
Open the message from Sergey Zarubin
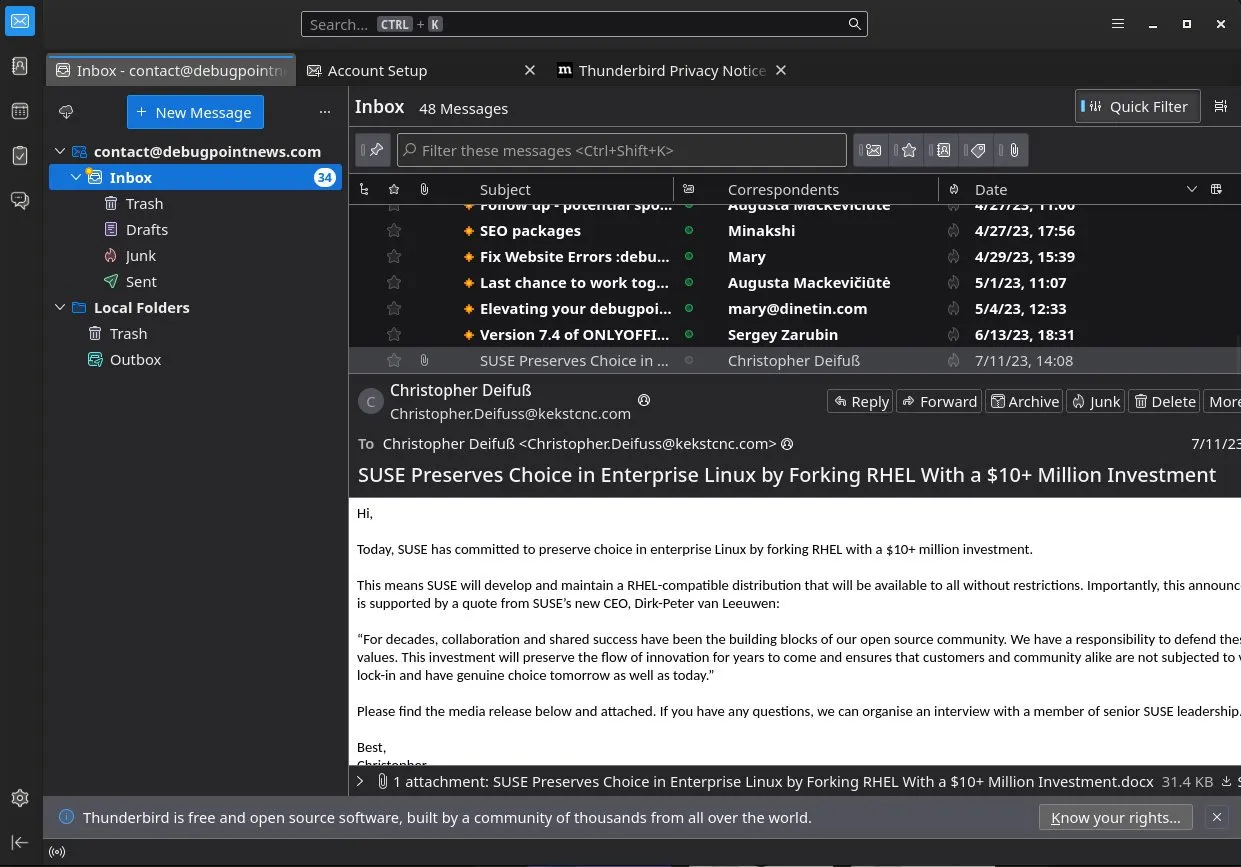click(795, 335)
